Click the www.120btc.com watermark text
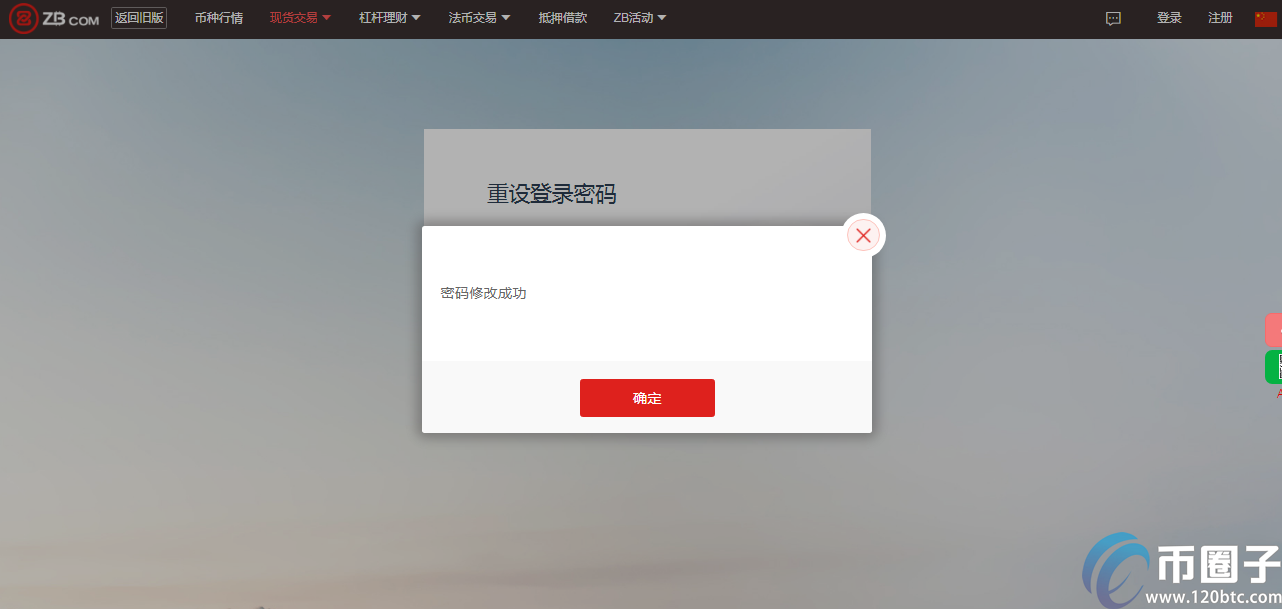The width and height of the screenshot is (1282, 609). coord(1211,598)
